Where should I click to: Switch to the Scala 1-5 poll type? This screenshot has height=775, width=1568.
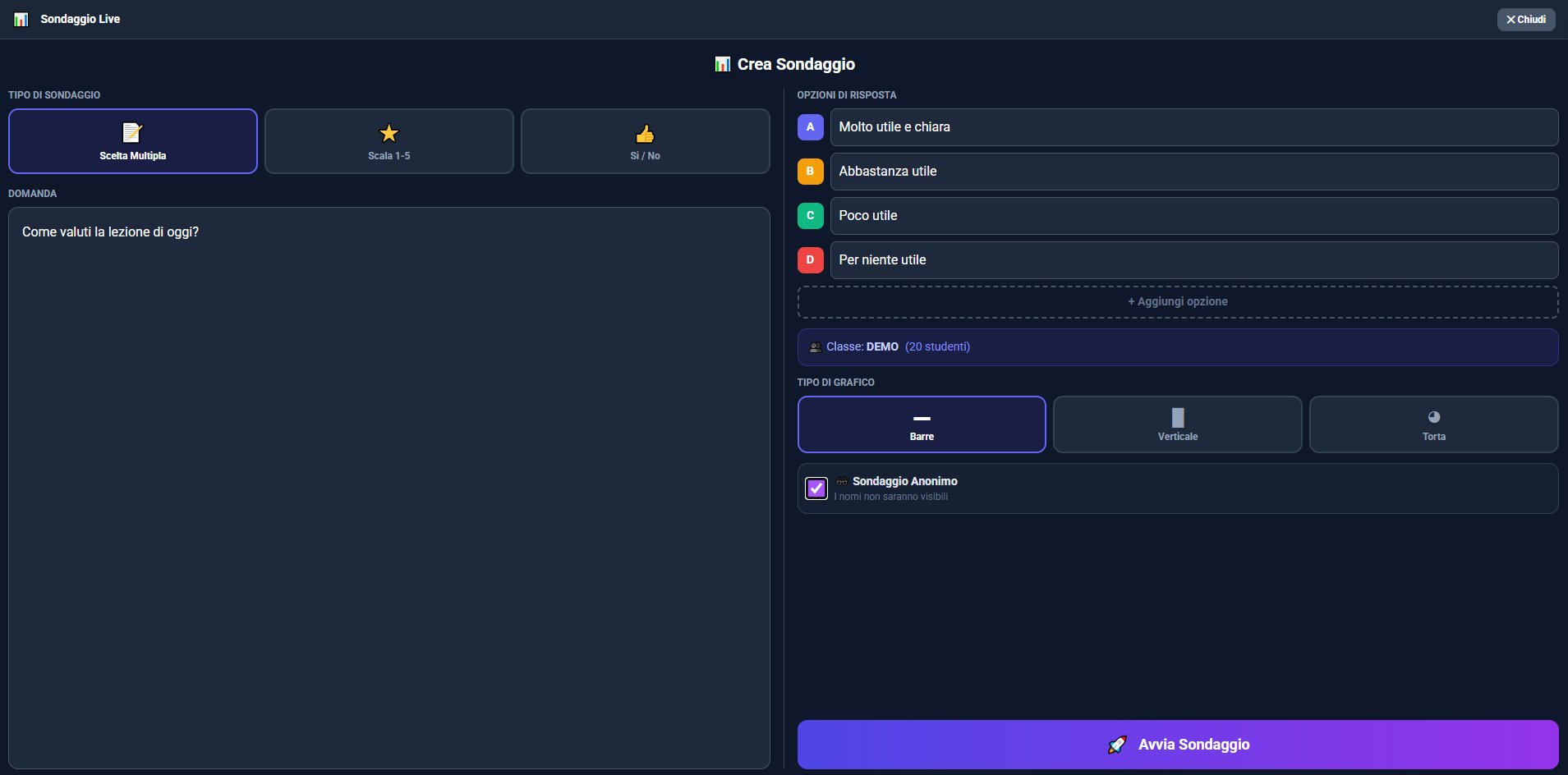pos(389,141)
